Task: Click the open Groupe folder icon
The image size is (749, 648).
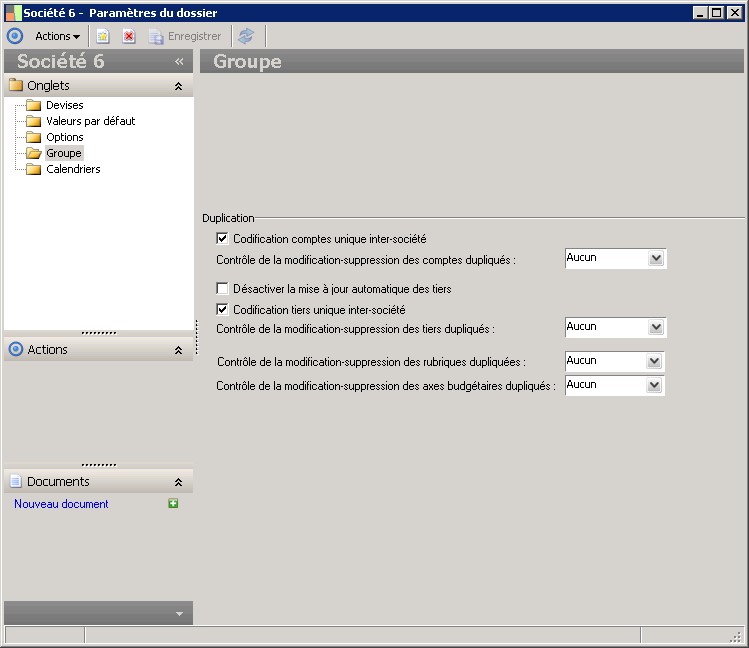Action: (33, 153)
